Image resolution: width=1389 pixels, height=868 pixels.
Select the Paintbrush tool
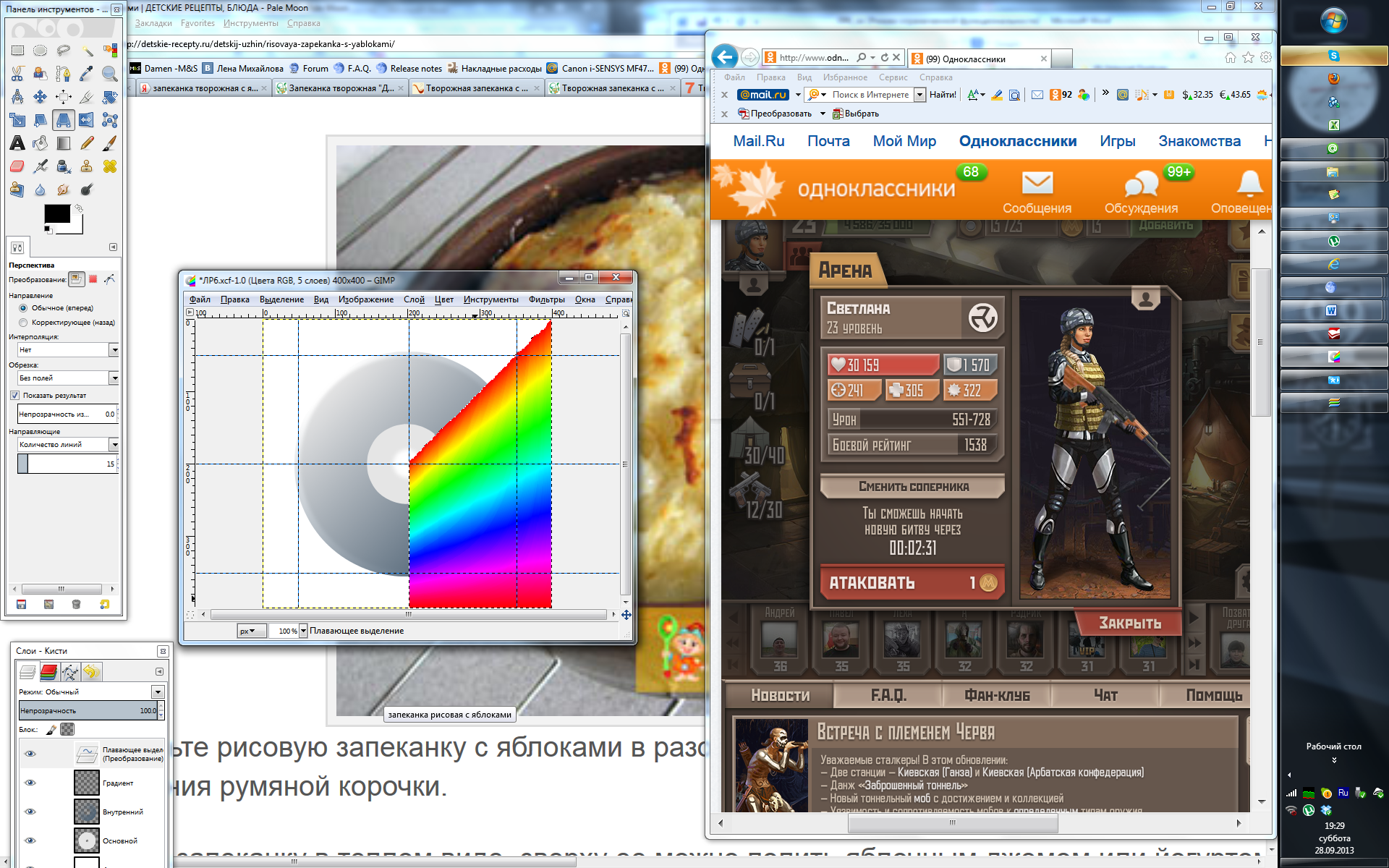click(110, 143)
